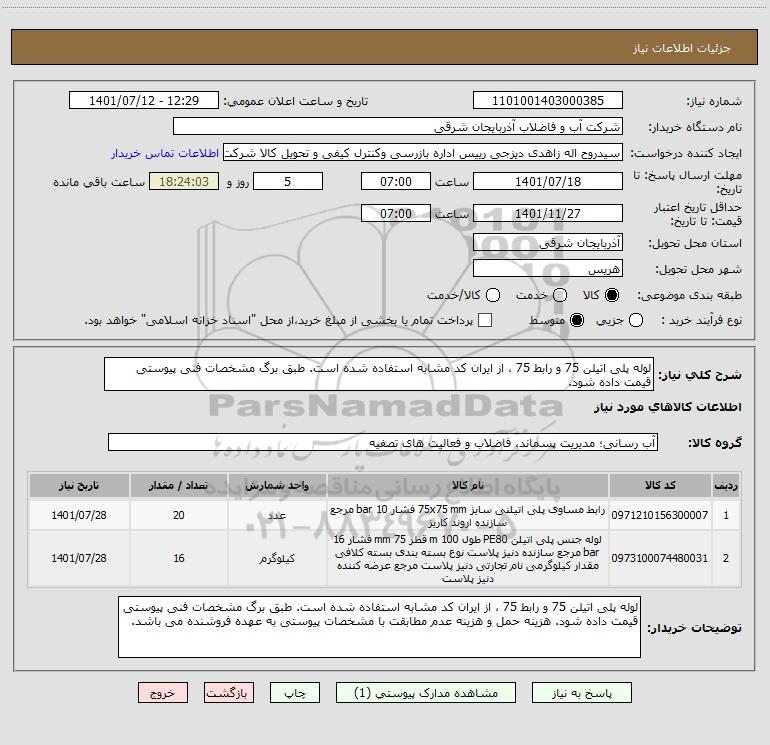The height and width of the screenshot is (745, 770).
Task: Click the remaining days field showing 5
Action: (288, 181)
